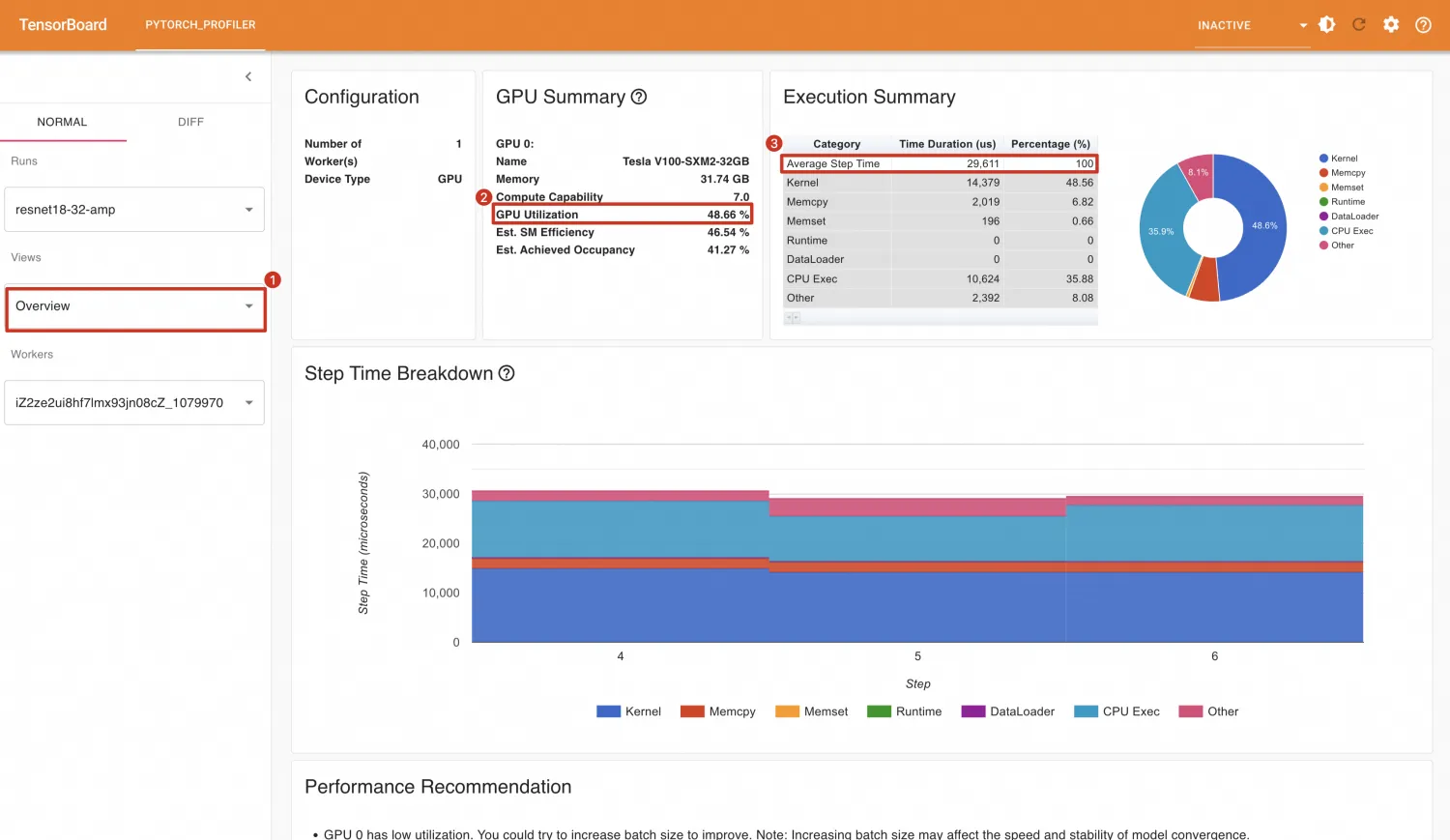The image size is (1450, 840).
Task: Switch to the PYTORCH_PROFILER tab
Action: 200,25
